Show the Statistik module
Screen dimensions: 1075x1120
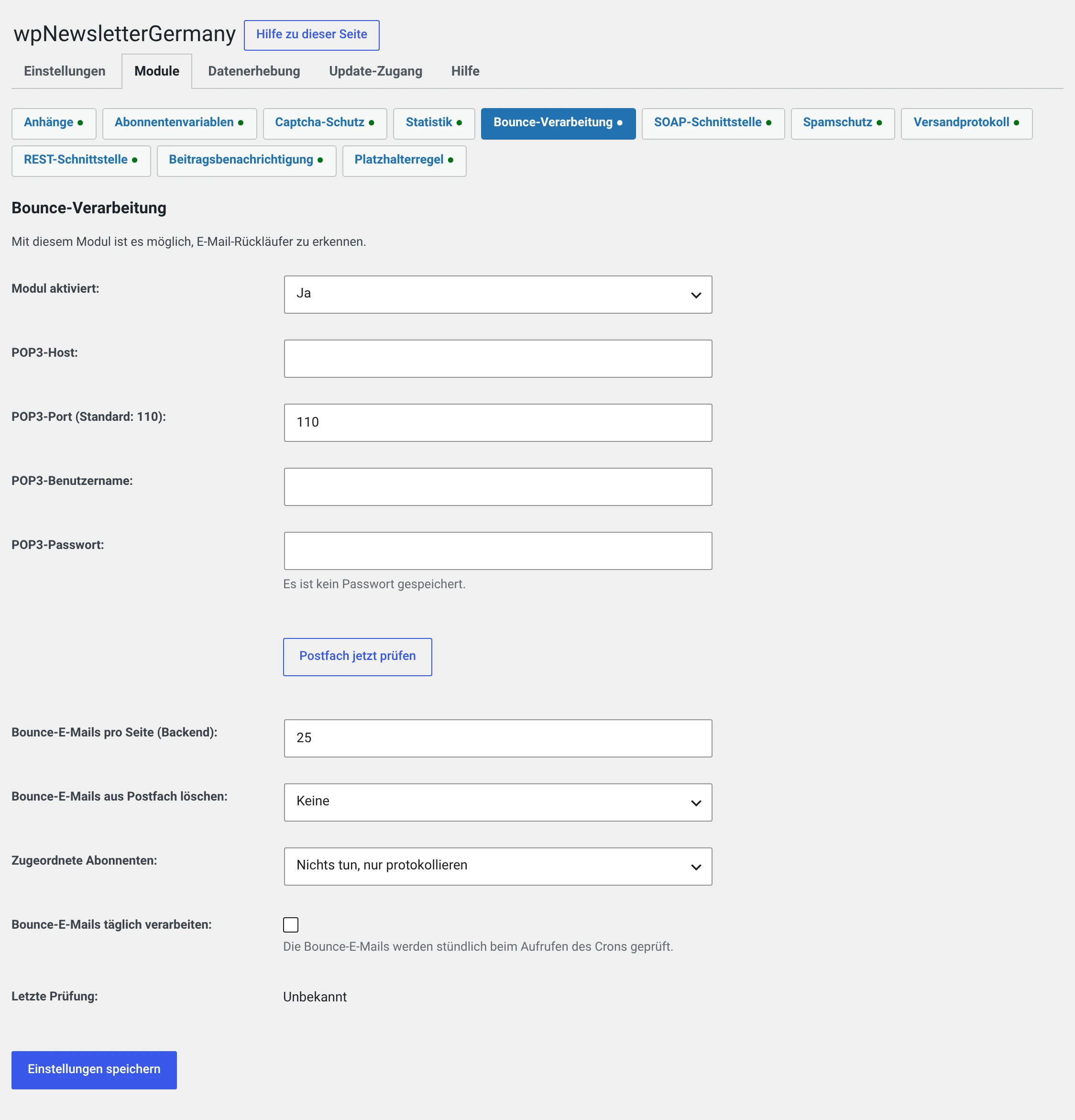(x=434, y=123)
